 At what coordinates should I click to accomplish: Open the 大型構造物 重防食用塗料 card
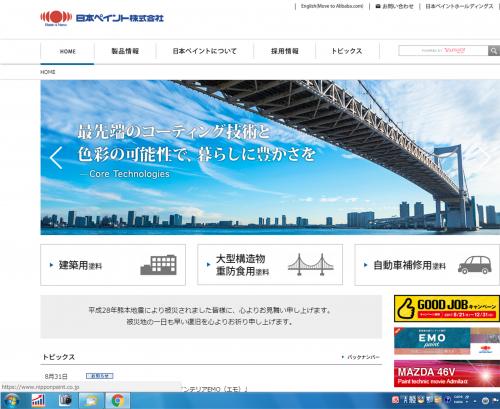pos(270,265)
